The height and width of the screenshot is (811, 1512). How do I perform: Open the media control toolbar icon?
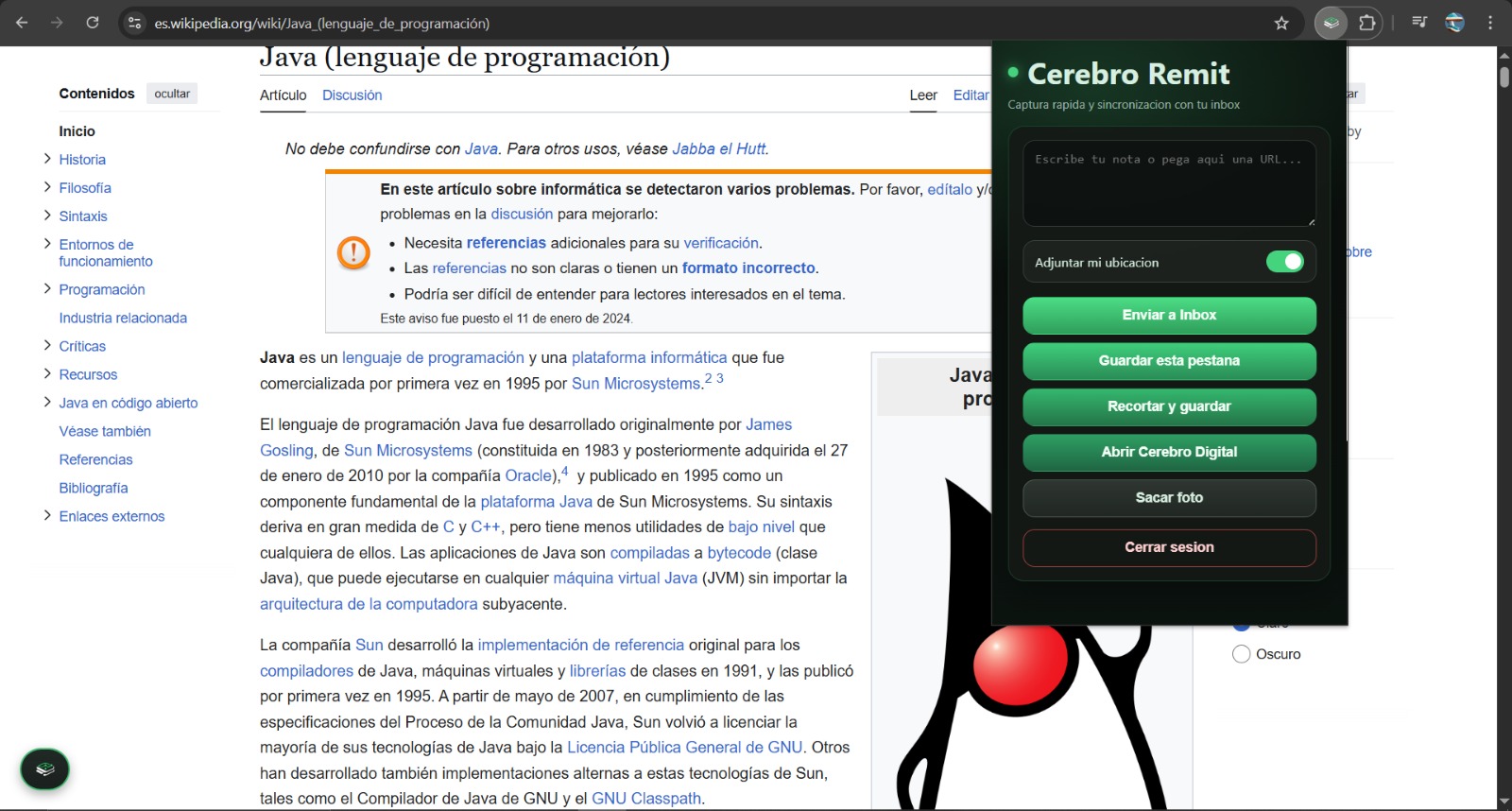1418,23
